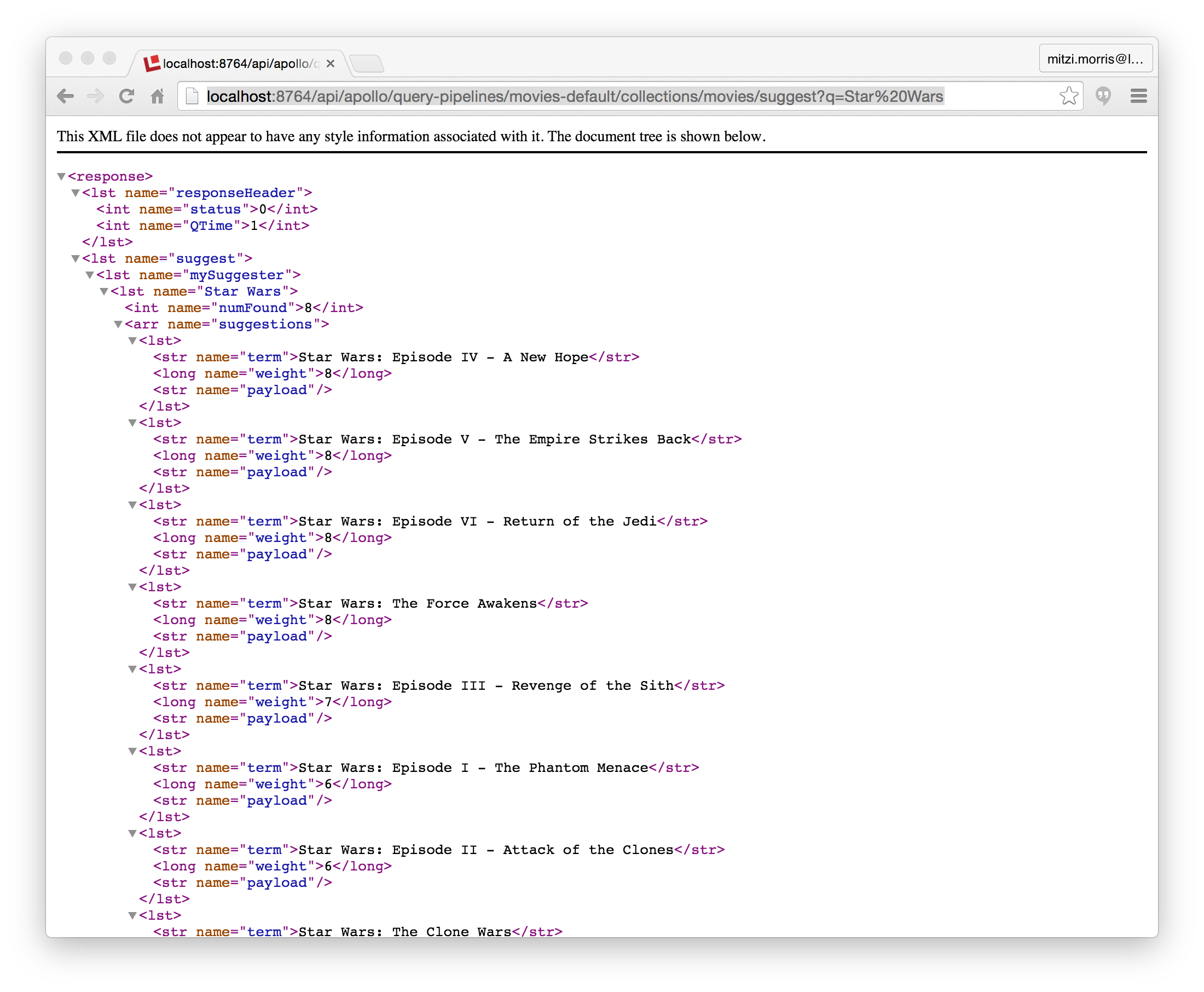Click the text 'Star Wars: The Clone Wars'
The image size is (1204, 992).
[405, 932]
